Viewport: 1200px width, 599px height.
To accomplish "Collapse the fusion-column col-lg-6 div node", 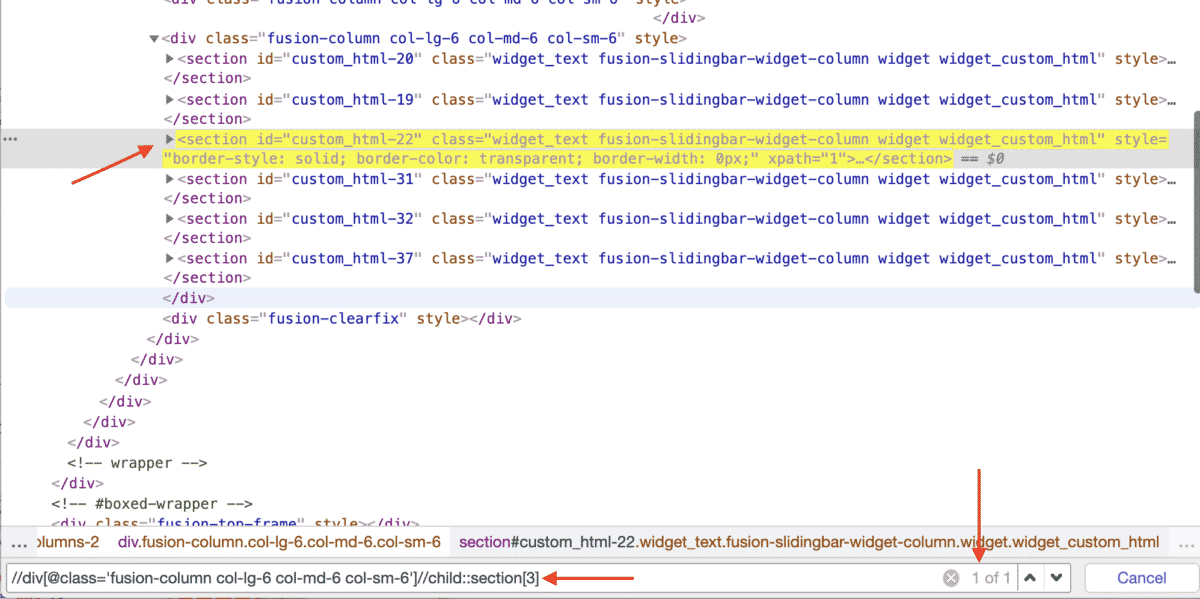I will tap(154, 38).
